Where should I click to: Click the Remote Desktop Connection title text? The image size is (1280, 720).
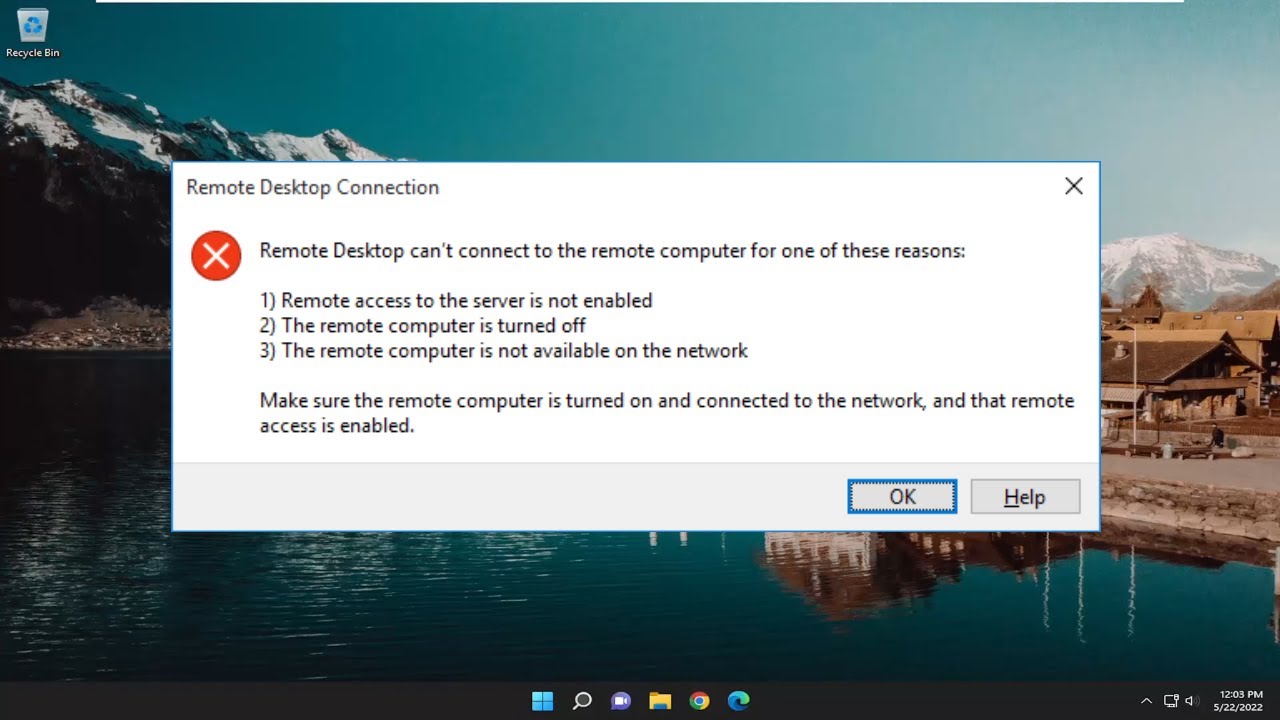tap(312, 187)
